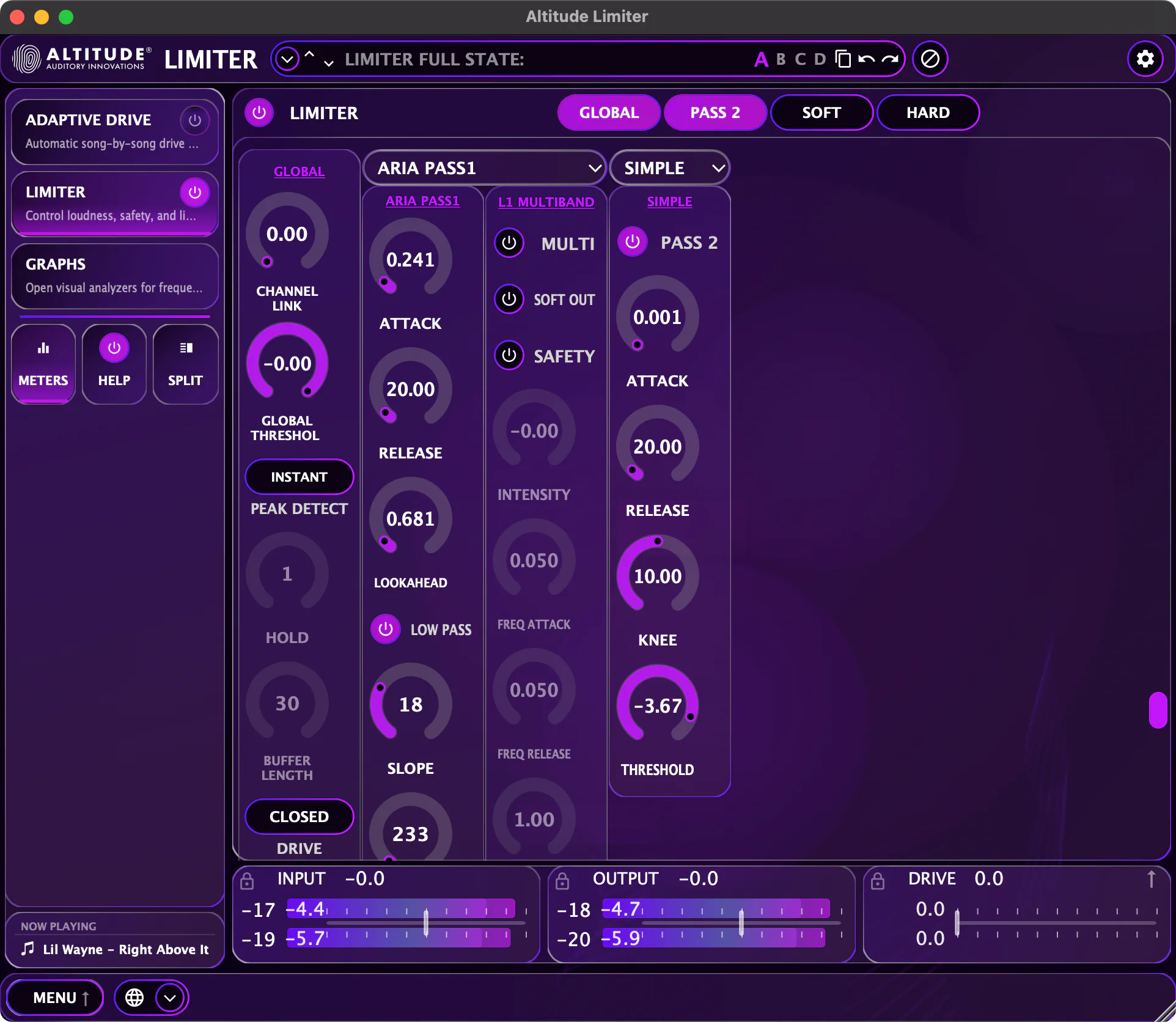Screen dimensions: 1176x1022
Task: Select preset state C
Action: 800,59
